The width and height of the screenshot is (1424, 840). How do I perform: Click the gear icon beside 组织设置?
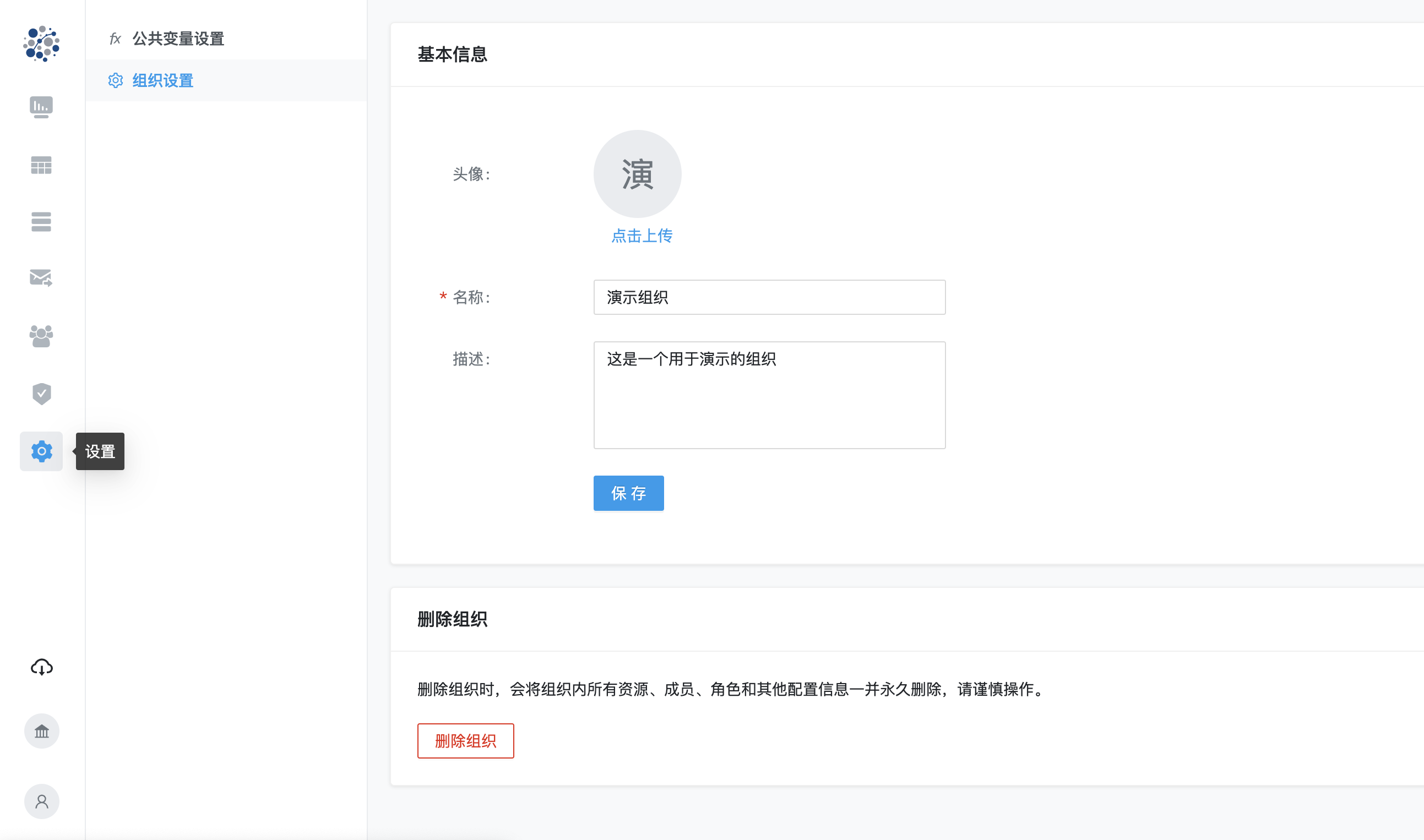pyautogui.click(x=116, y=80)
